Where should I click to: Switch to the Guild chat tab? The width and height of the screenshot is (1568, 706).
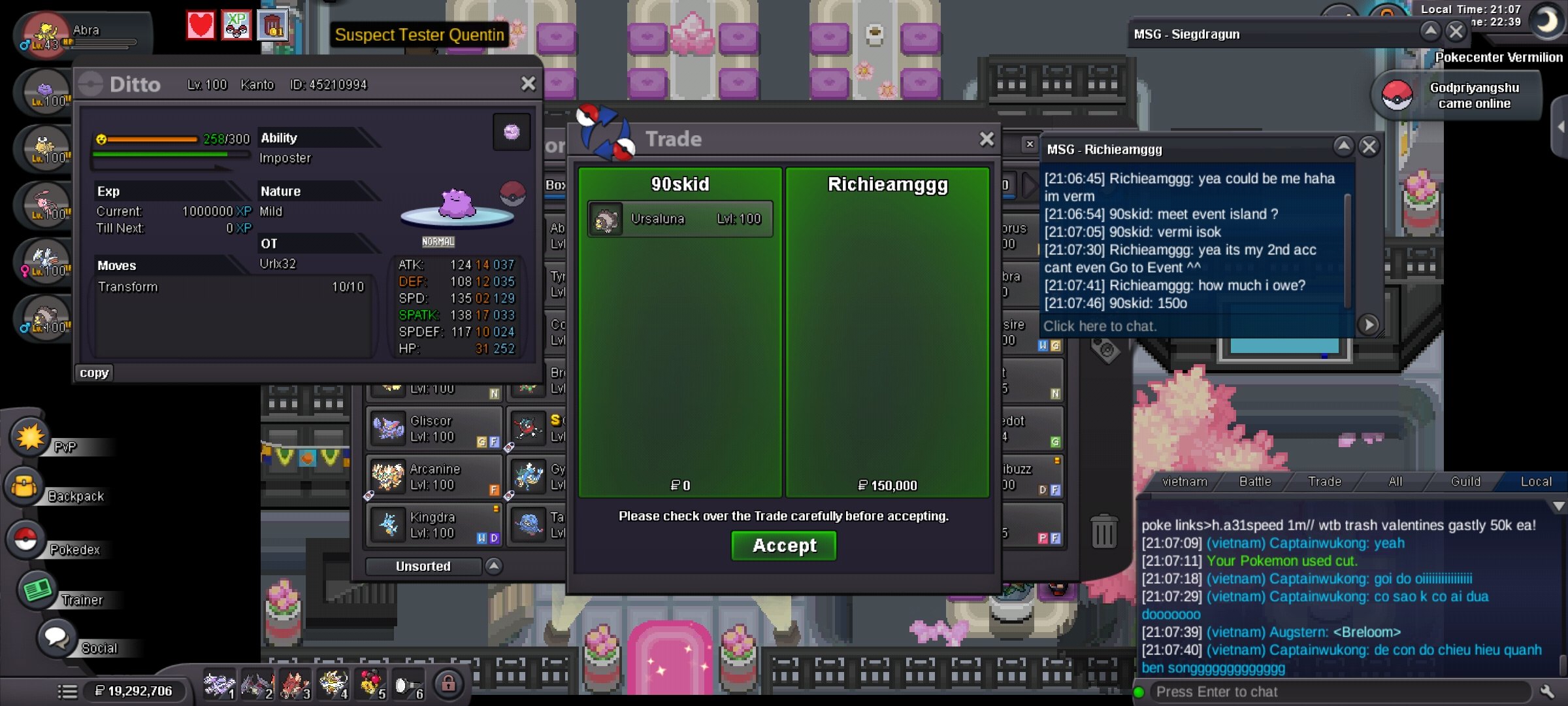[1465, 482]
